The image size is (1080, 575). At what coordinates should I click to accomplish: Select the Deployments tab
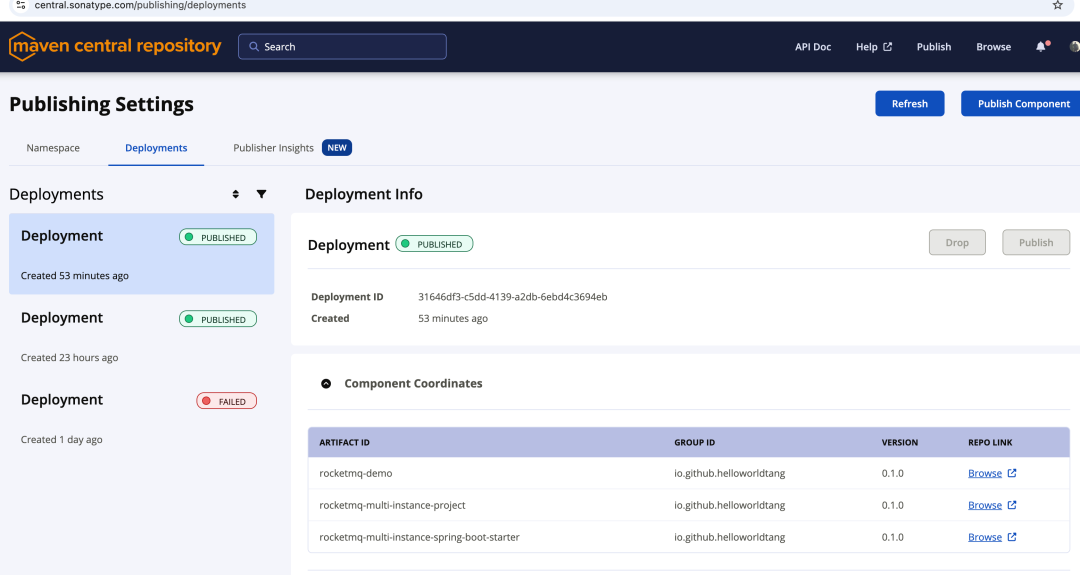(x=156, y=148)
